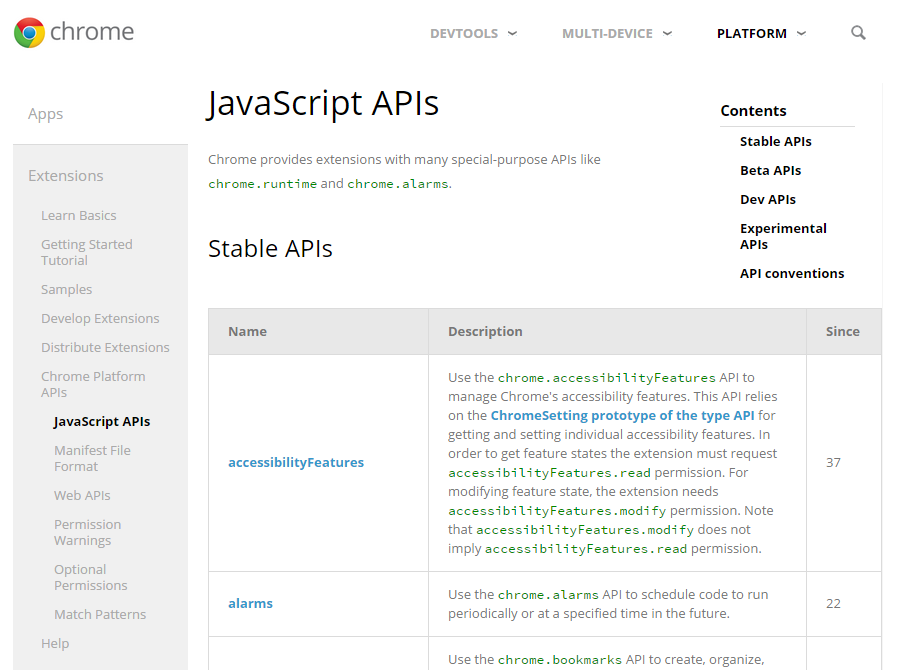Open the Getting Started Tutorial link

86,252
